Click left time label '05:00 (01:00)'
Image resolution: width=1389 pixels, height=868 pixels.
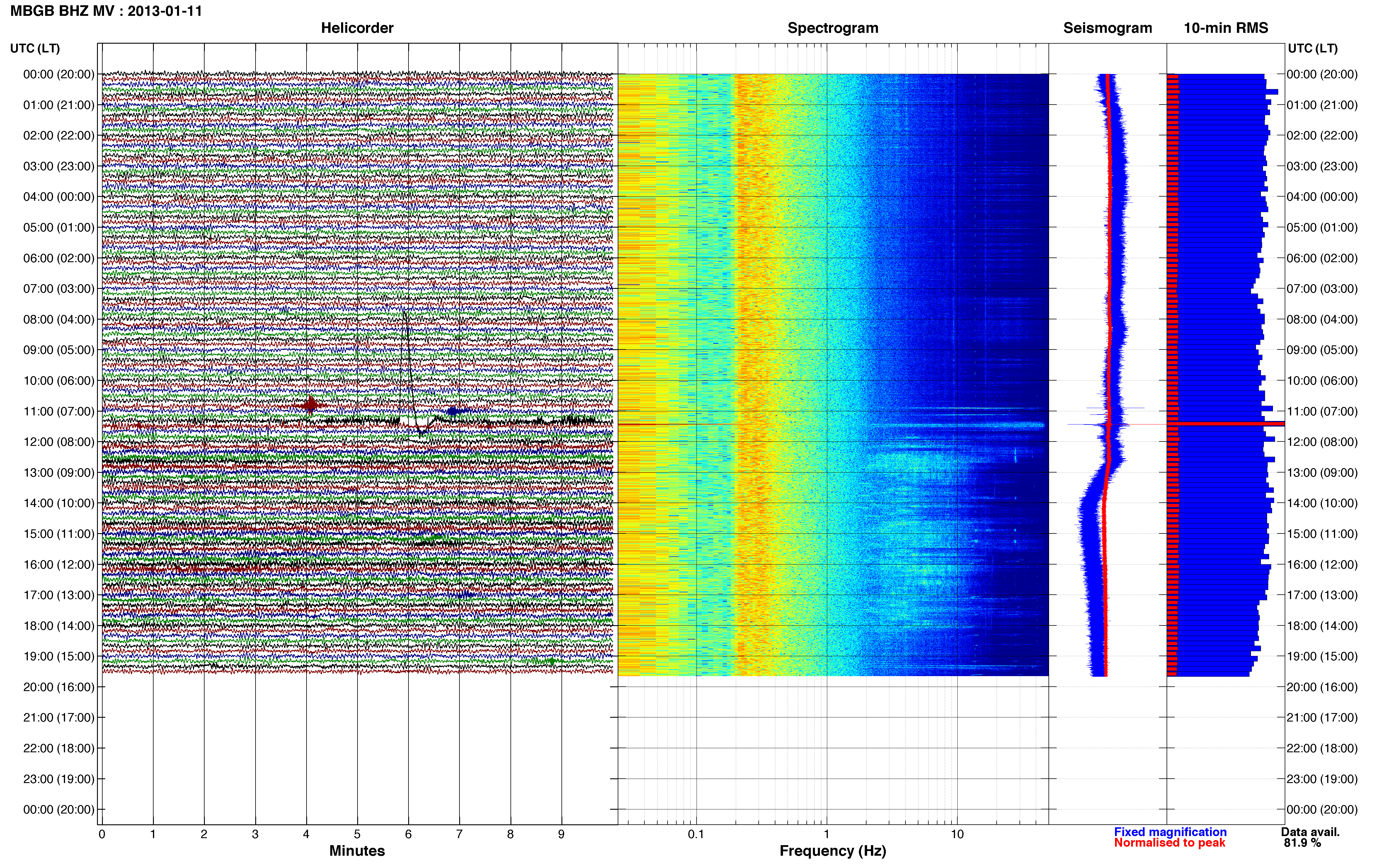pos(59,227)
